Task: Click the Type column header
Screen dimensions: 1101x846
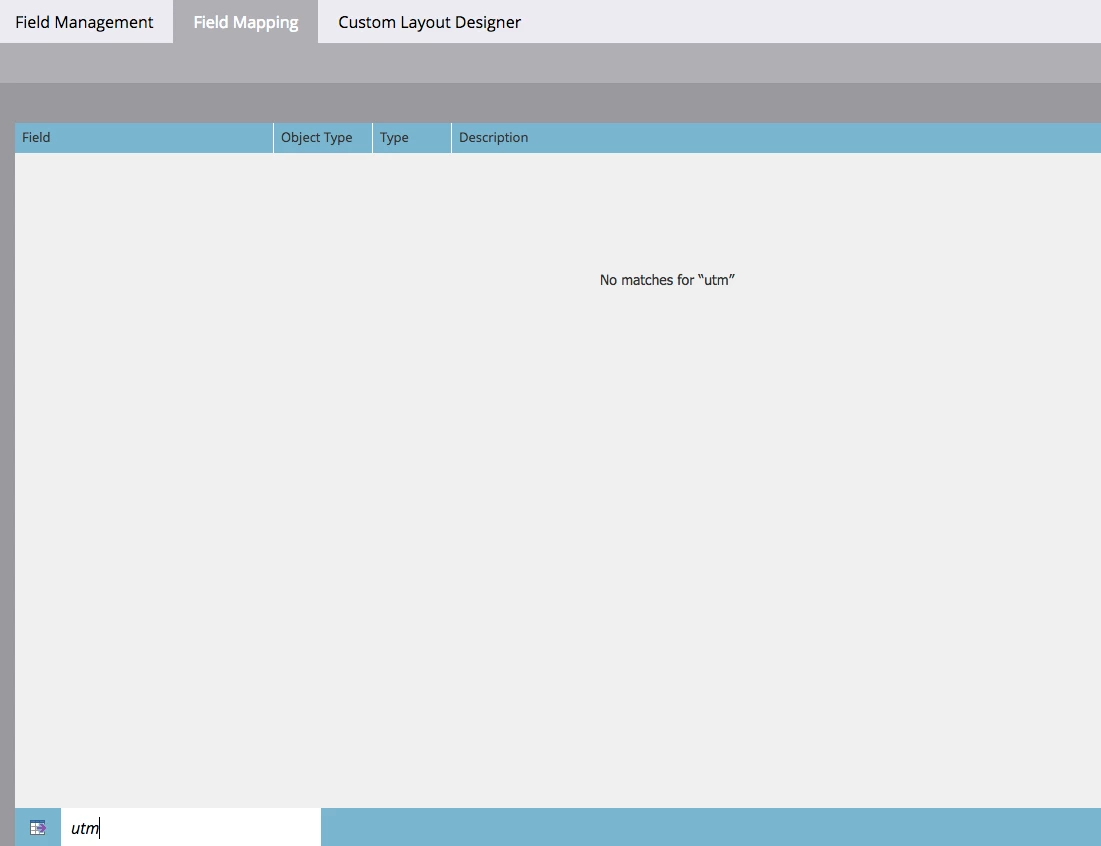Action: click(x=412, y=138)
